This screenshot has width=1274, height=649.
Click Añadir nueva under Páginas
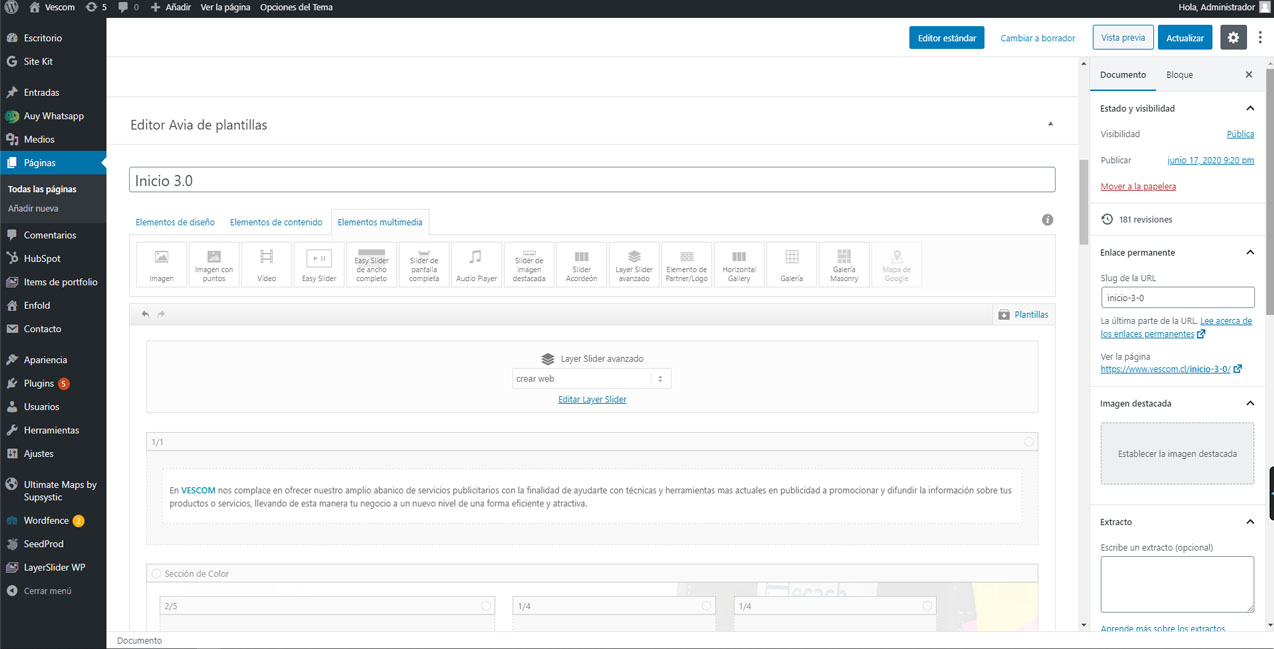33,209
